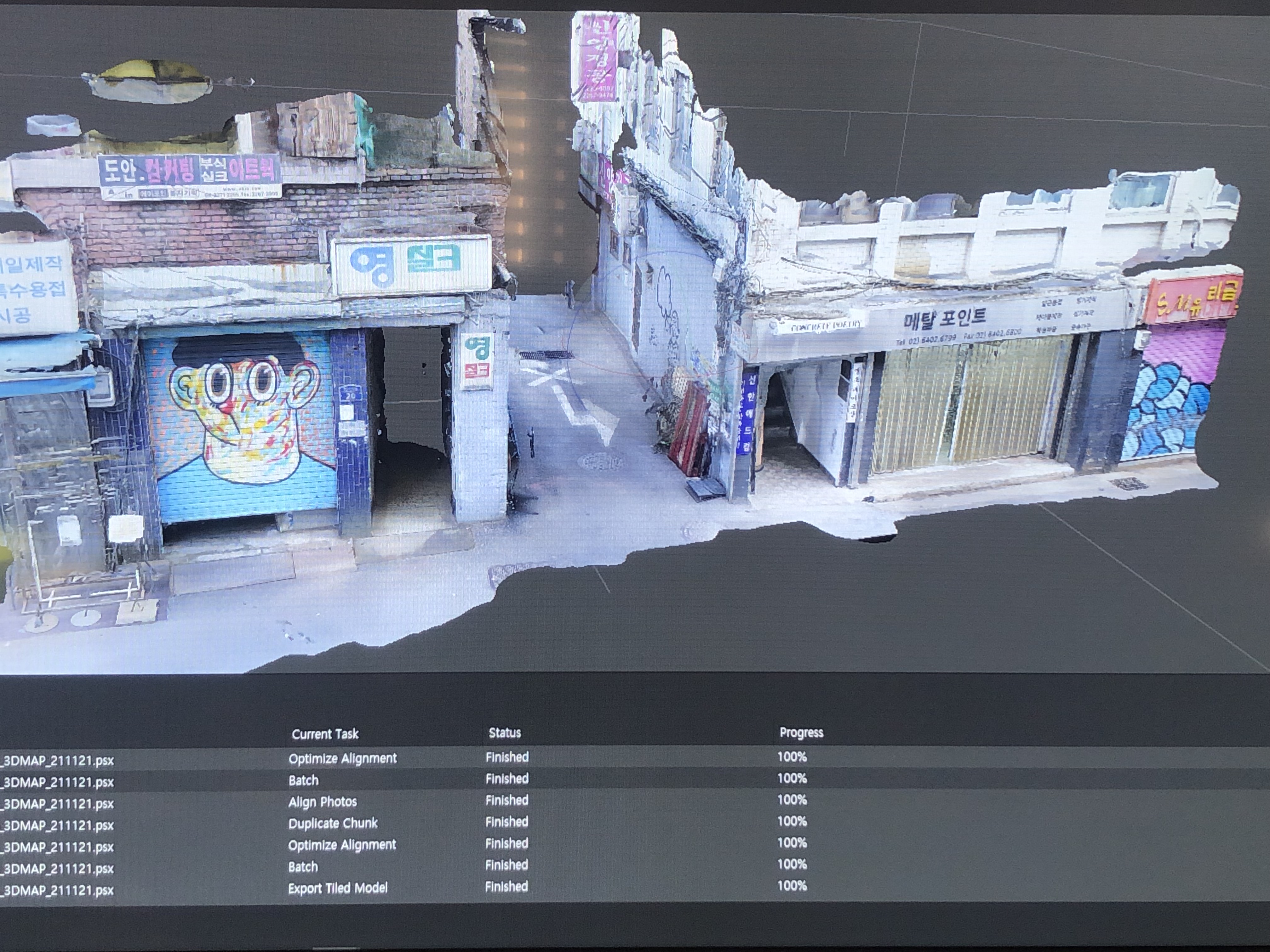Click Finished status in Export Tiled Model row
The image size is (1270, 952).
(x=506, y=887)
